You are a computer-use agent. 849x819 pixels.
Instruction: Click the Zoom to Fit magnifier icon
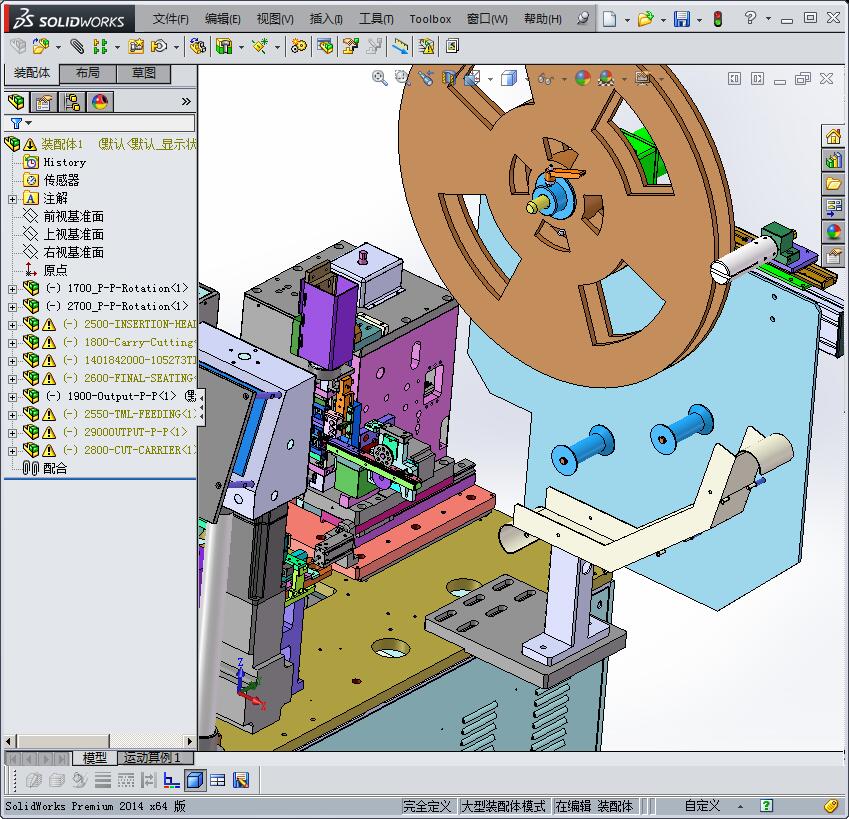[380, 78]
